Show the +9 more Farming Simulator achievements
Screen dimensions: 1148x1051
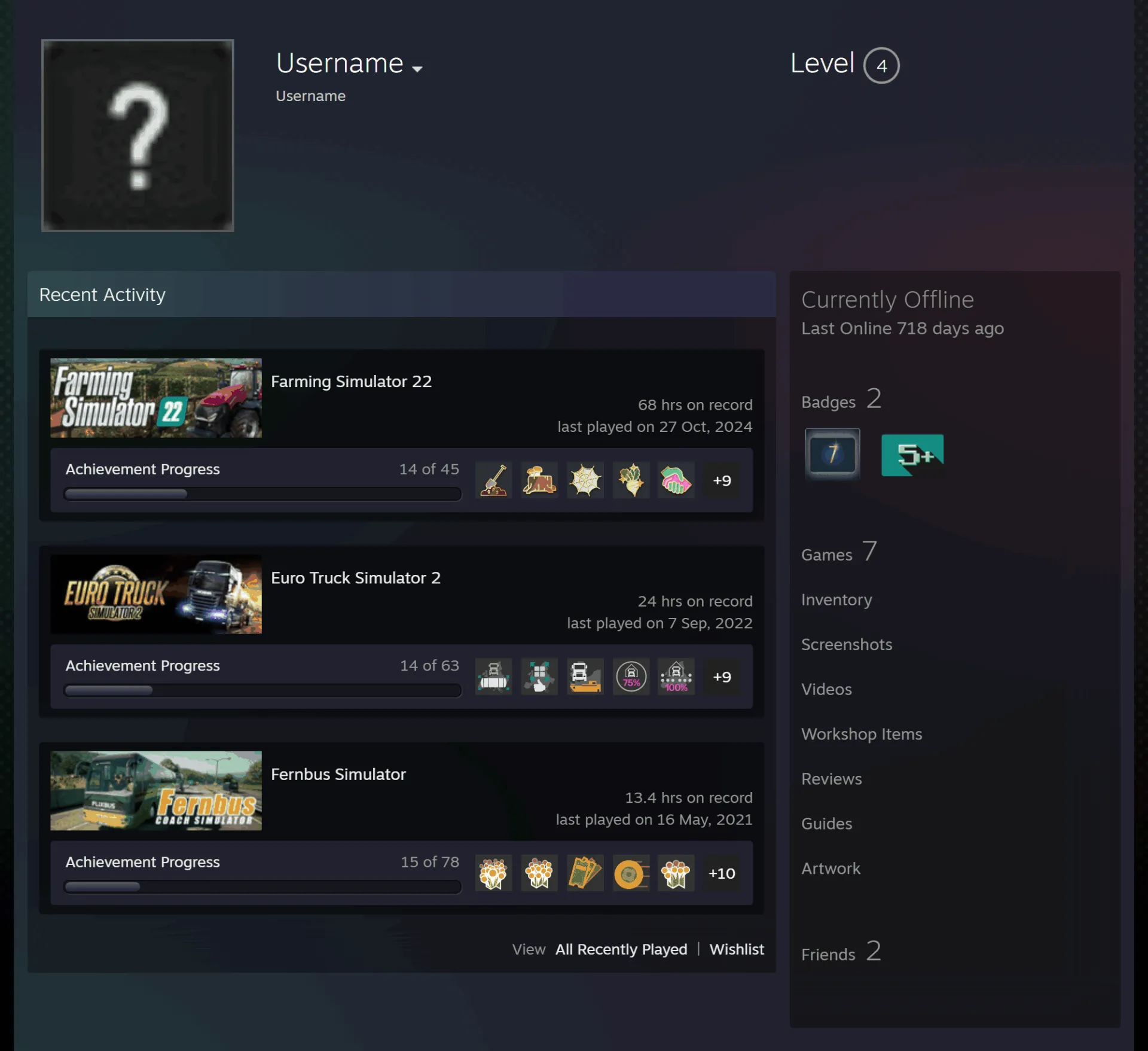pos(722,480)
